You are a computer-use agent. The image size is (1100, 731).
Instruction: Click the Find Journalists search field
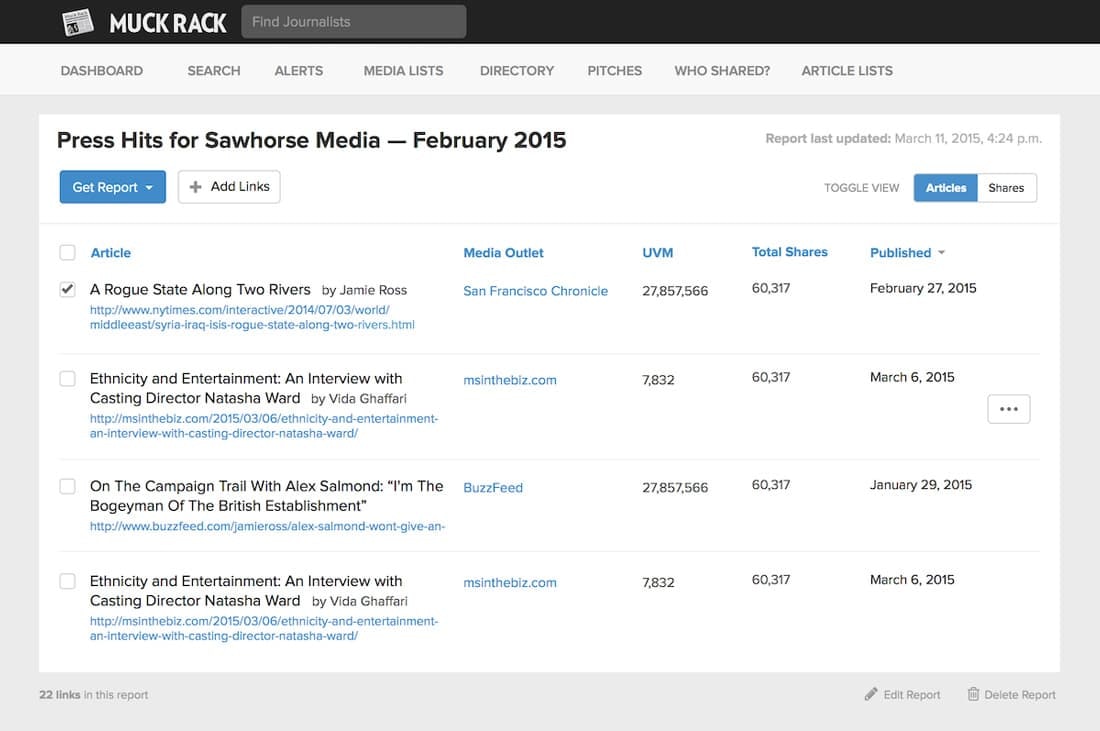[353, 22]
